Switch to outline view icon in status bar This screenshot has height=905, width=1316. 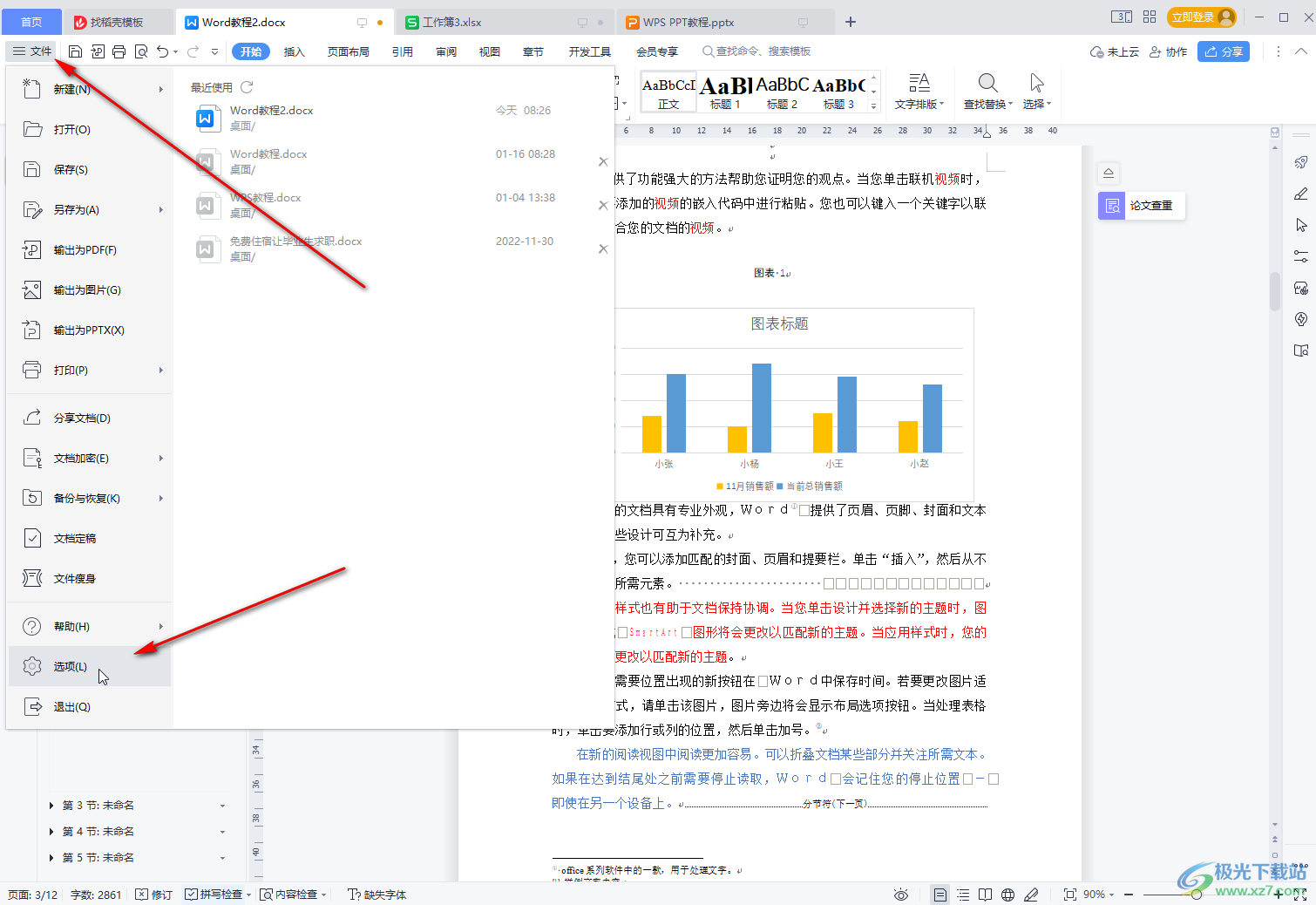tap(963, 895)
